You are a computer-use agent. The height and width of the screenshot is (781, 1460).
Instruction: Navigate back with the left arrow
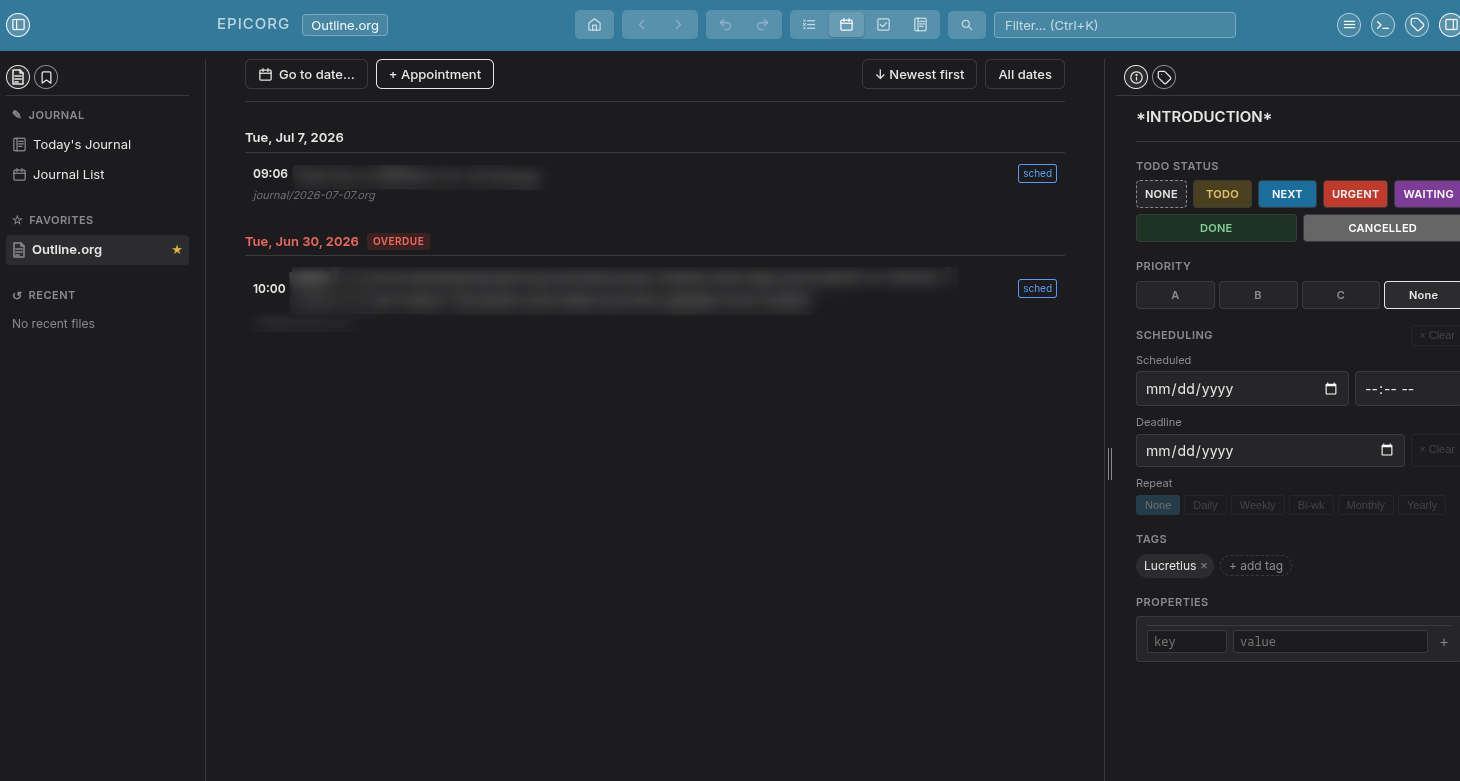coord(642,25)
